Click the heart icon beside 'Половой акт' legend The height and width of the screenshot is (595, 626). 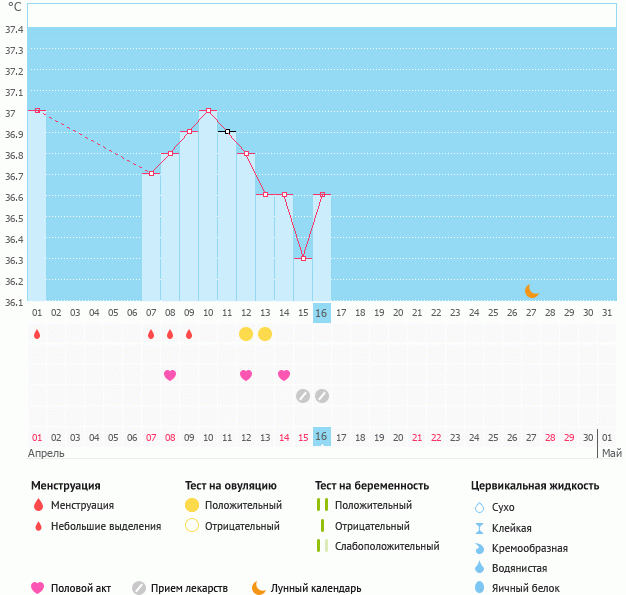[x=38, y=588]
